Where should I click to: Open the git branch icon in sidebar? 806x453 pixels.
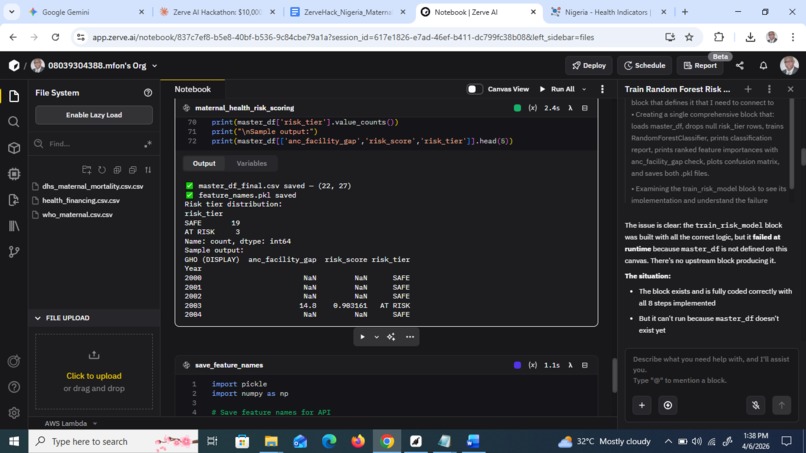click(14, 252)
